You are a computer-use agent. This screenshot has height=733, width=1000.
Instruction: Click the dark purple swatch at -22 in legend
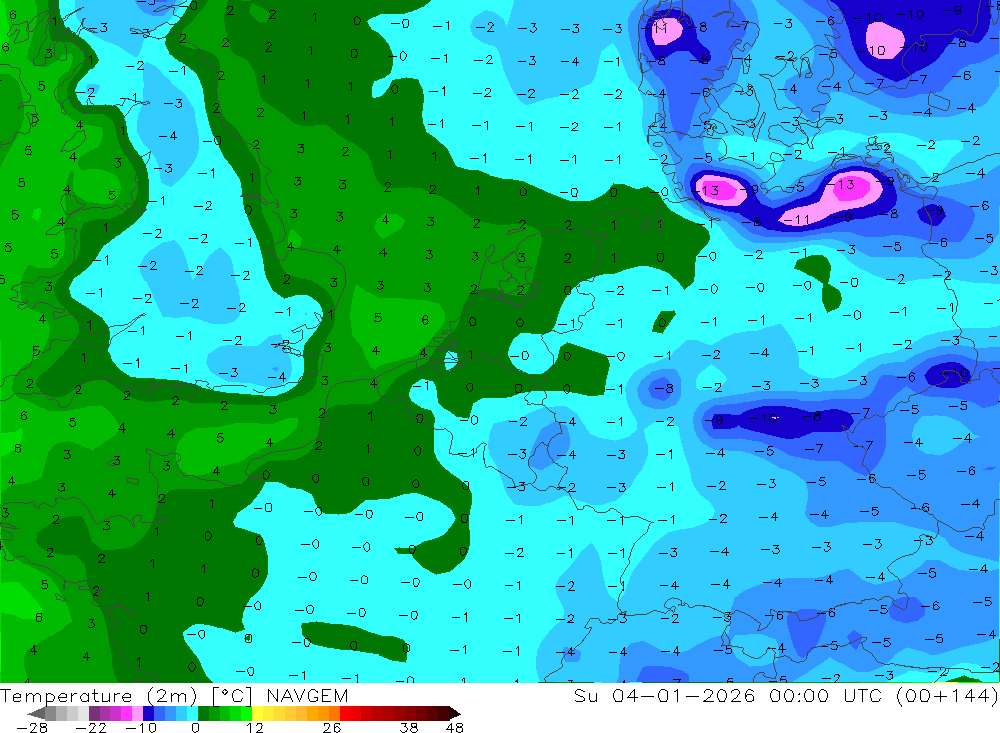click(94, 713)
